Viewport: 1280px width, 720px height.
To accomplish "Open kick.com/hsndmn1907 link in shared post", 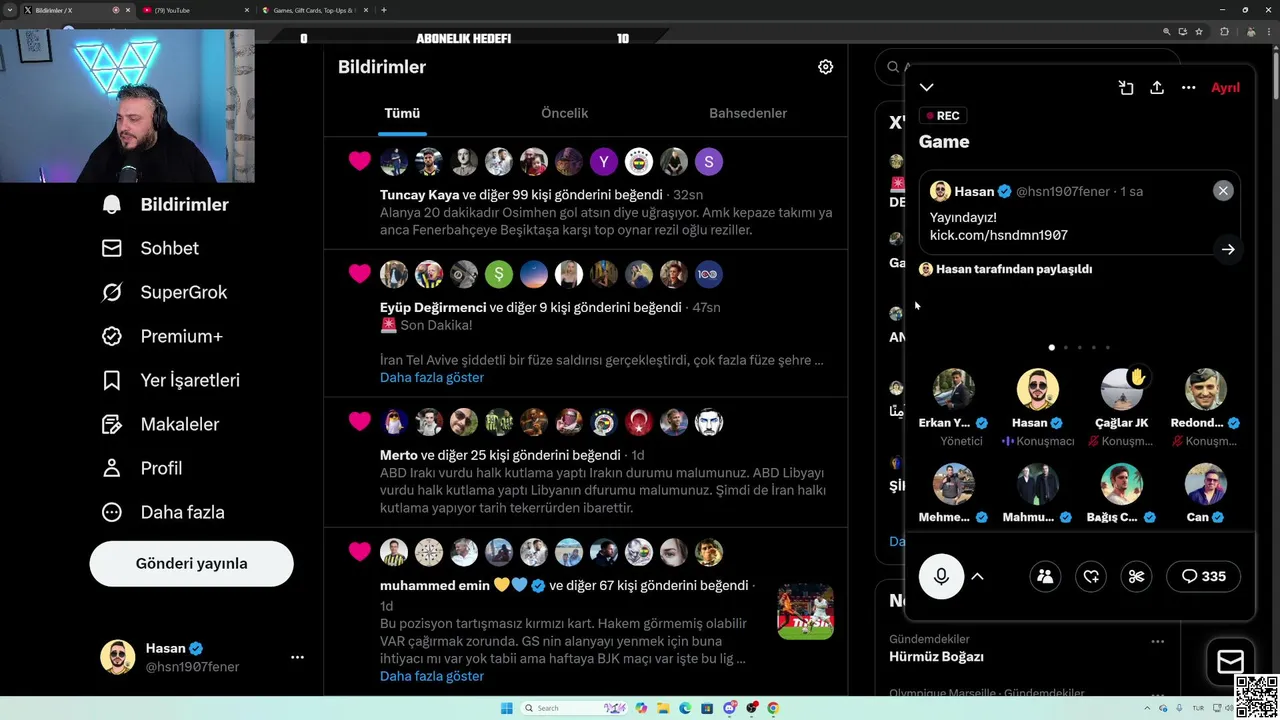I will click(x=998, y=235).
